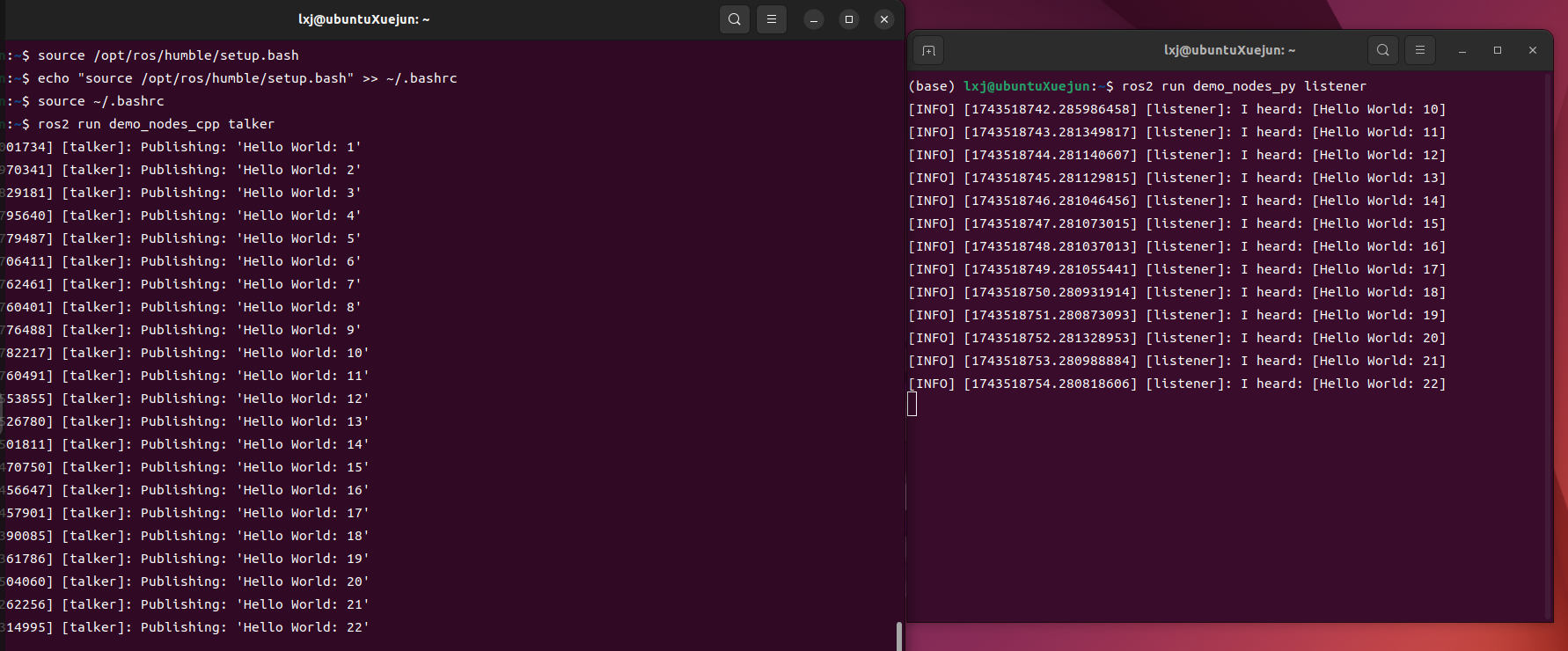The image size is (1568, 651).
Task: Click the 'source ~/.bashrc' command line
Action: (x=100, y=101)
